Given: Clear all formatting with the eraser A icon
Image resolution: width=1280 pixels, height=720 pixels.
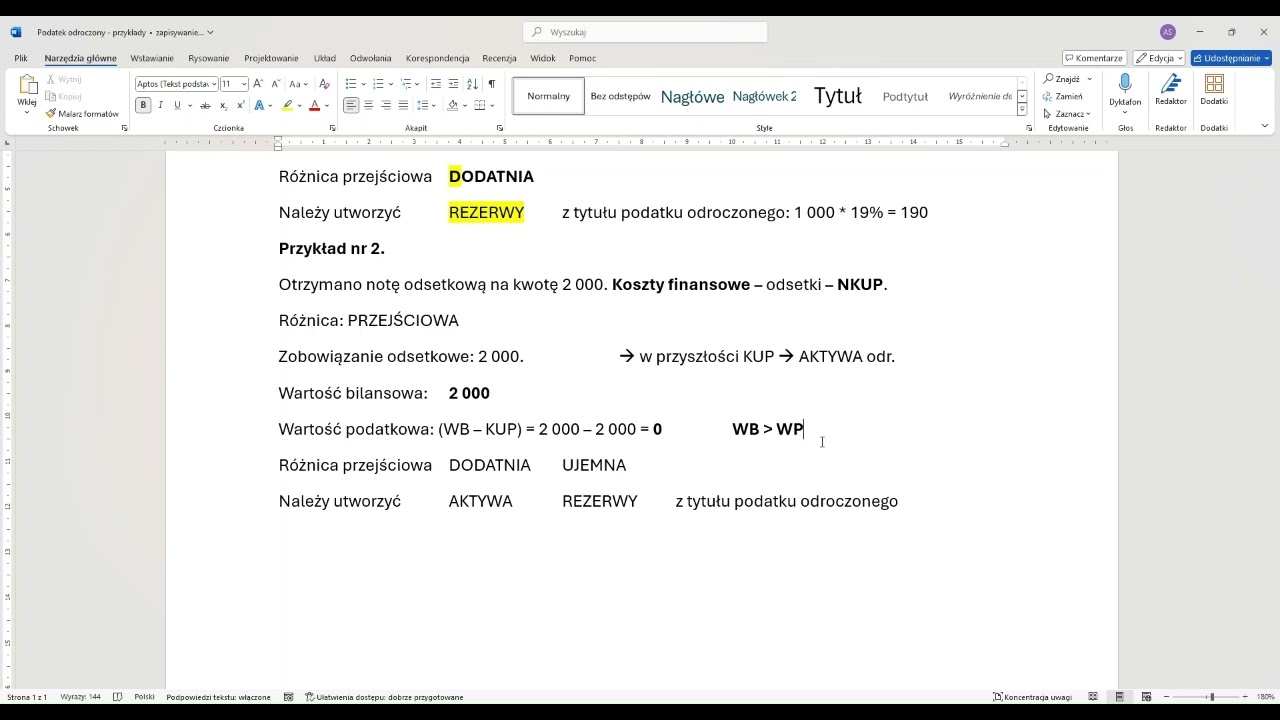Looking at the screenshot, I should tap(324, 84).
